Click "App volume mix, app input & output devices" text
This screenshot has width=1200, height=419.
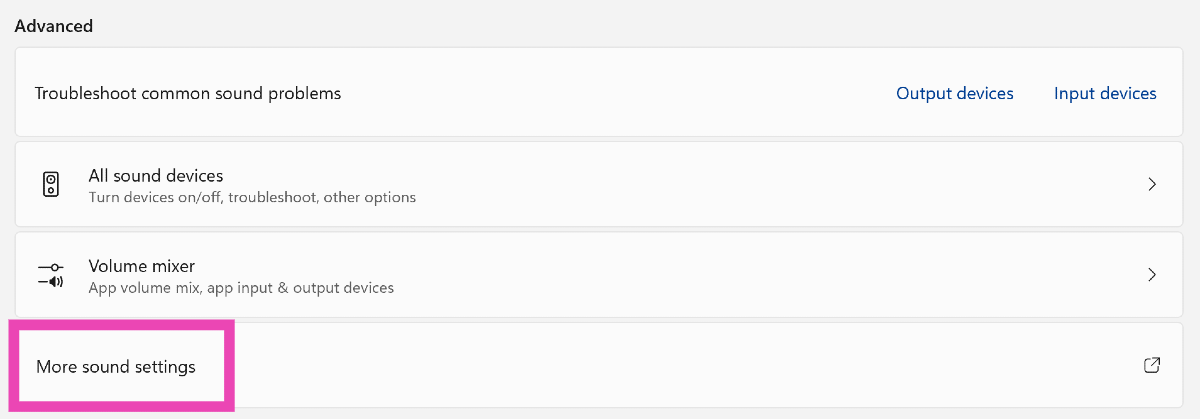(x=241, y=288)
